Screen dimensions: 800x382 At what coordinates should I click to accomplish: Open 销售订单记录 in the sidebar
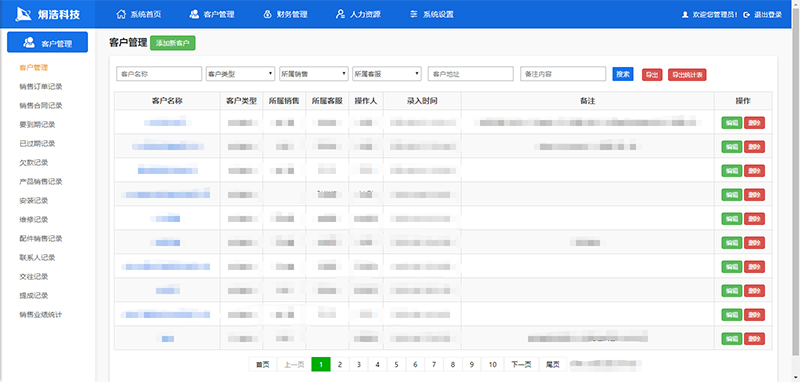pos(41,87)
